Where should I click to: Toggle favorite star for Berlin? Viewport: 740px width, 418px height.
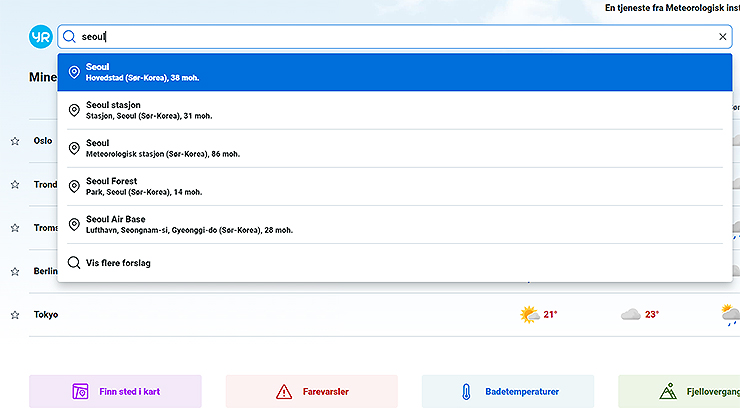point(15,271)
